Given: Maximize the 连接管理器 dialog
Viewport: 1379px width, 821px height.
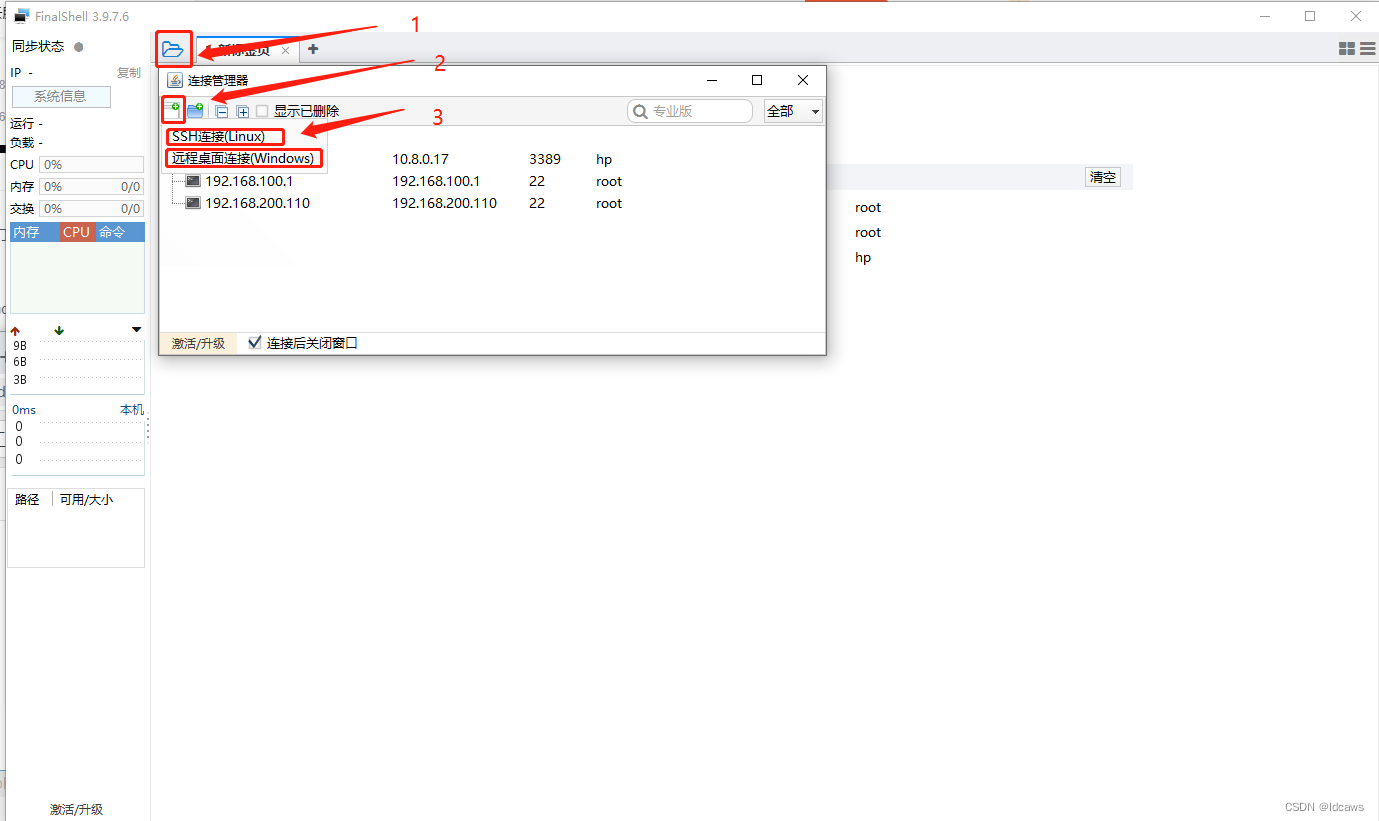Looking at the screenshot, I should tap(757, 80).
